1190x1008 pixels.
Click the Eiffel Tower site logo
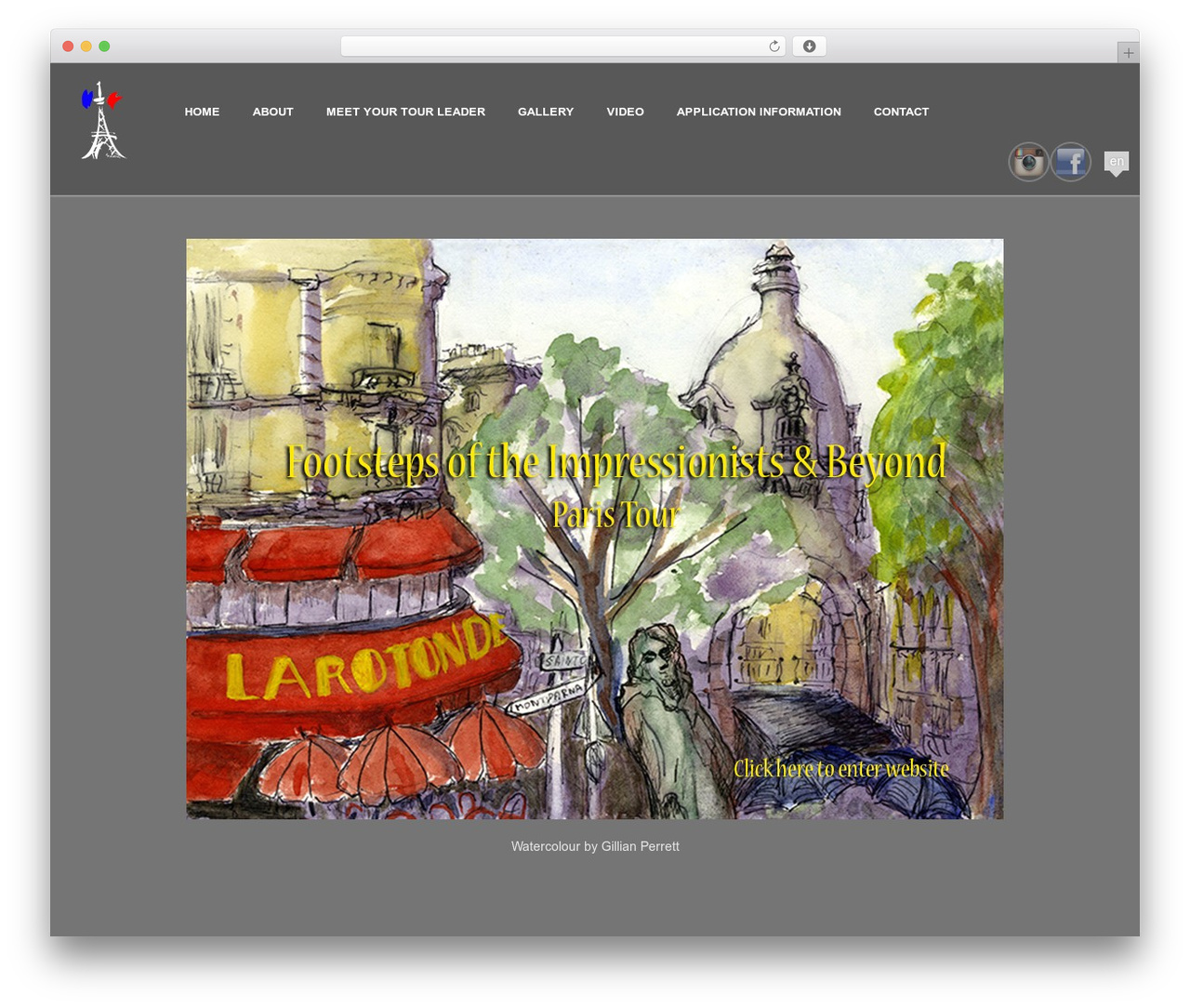[x=102, y=121]
